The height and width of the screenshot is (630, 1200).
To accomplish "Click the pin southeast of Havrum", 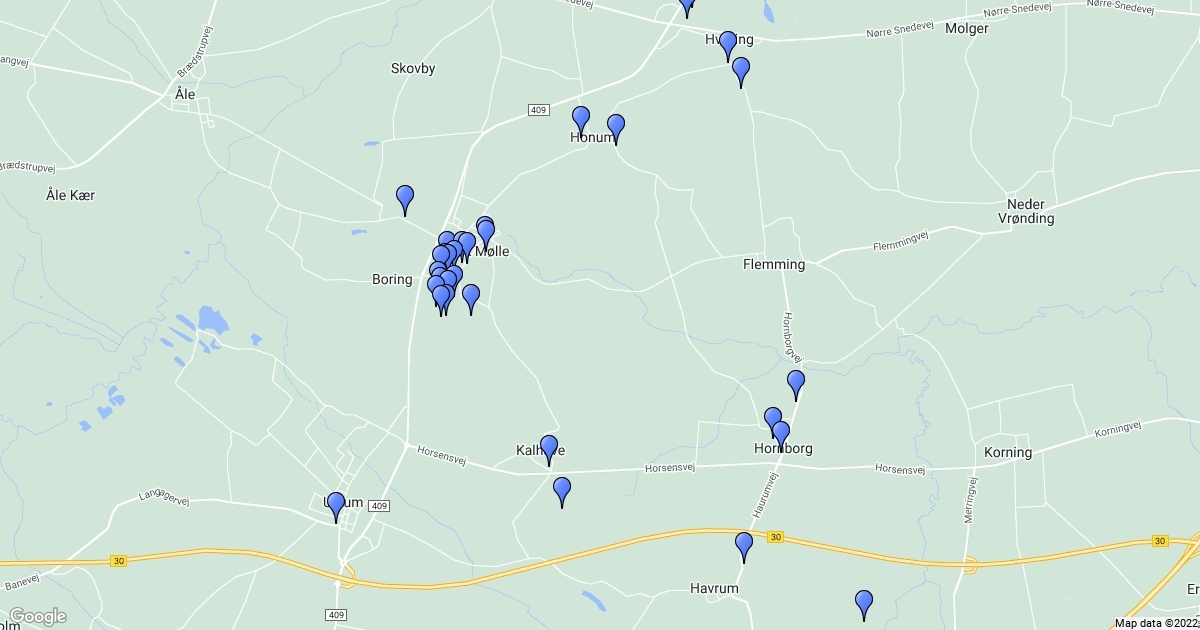I will tap(864, 605).
